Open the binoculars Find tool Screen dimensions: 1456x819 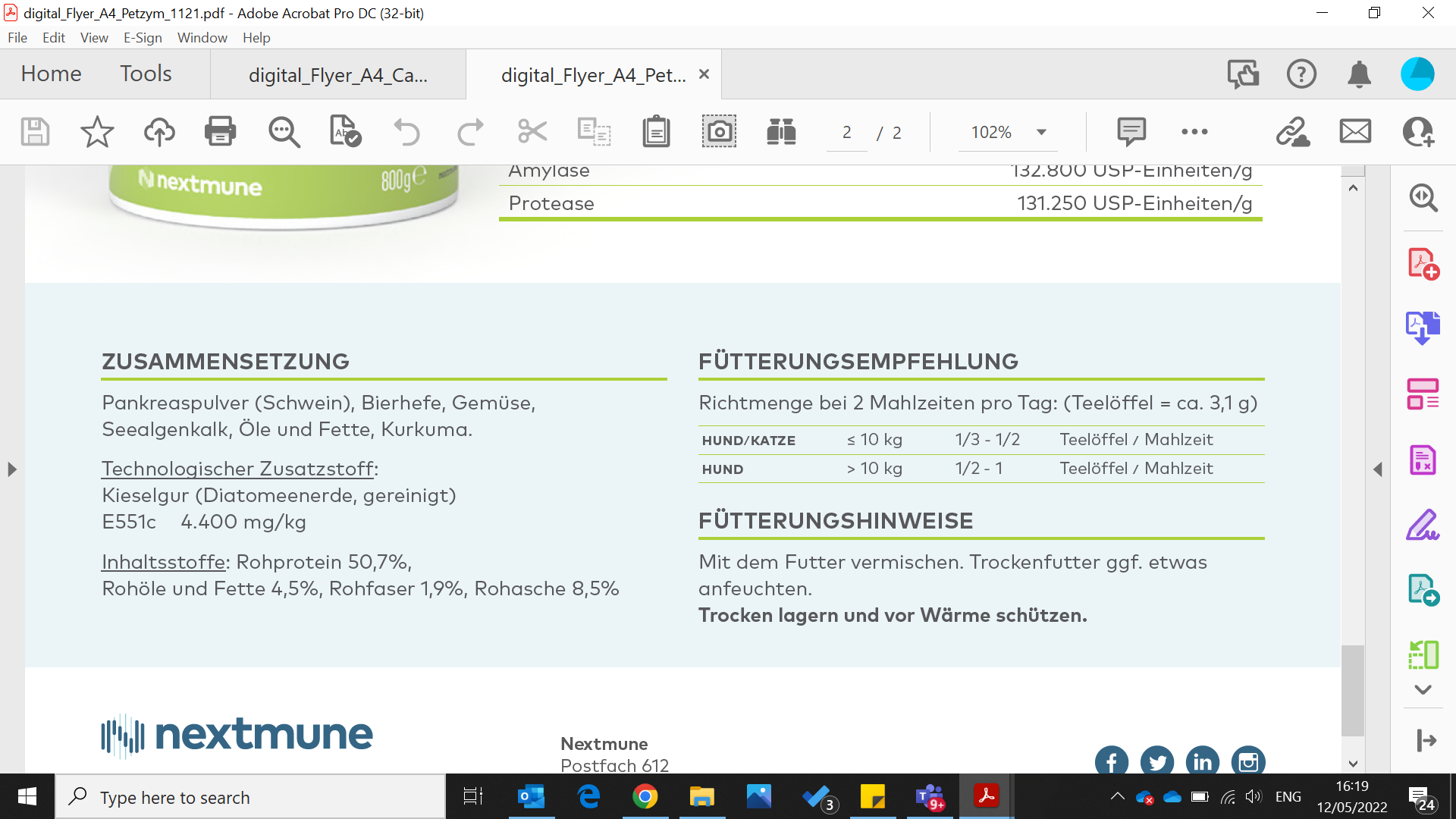click(780, 132)
